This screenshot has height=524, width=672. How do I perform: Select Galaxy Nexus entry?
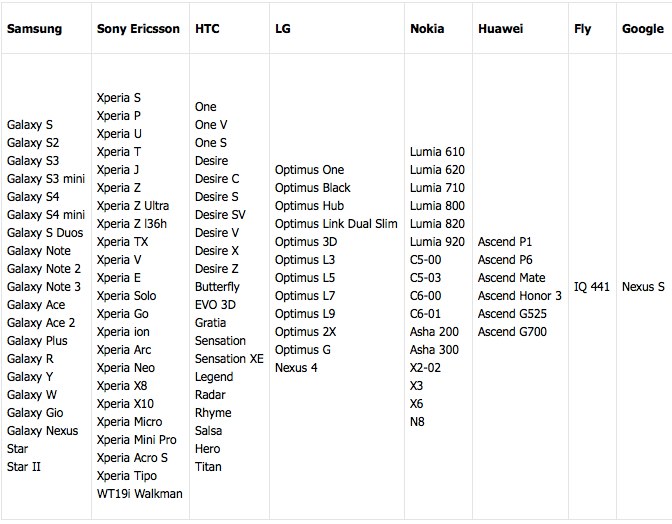click(x=42, y=431)
